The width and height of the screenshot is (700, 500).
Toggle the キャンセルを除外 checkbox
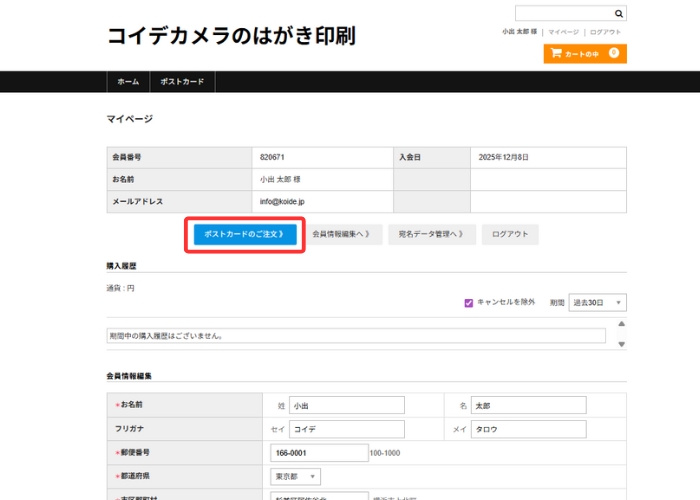(468, 302)
